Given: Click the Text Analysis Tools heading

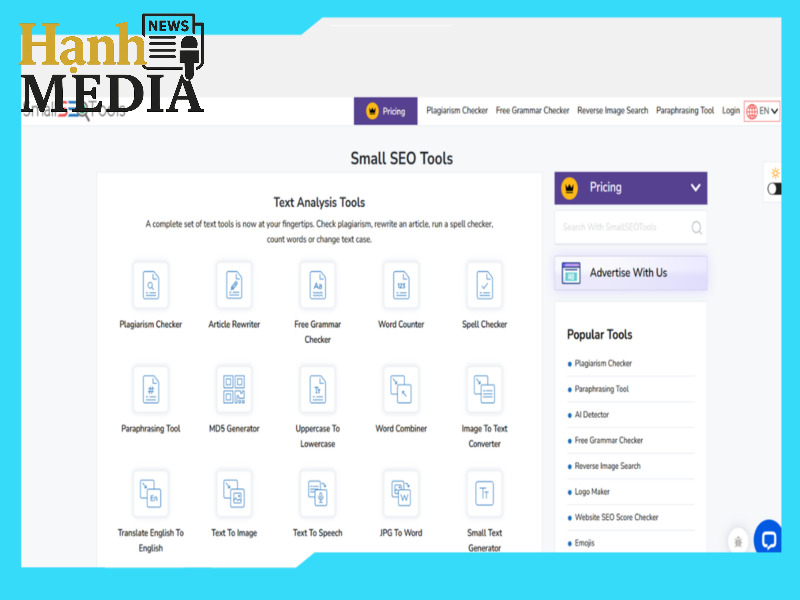Looking at the screenshot, I should [x=319, y=203].
